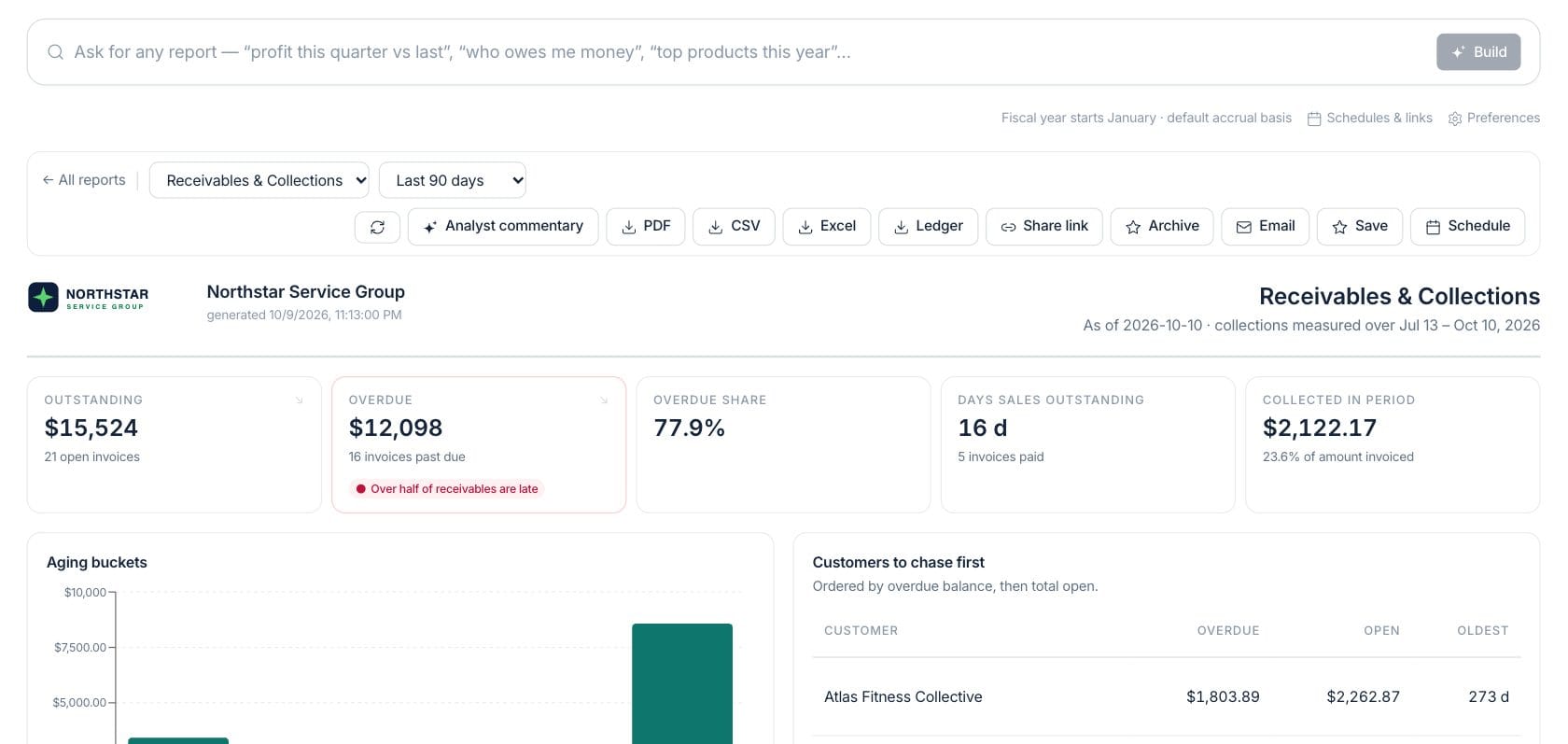Screen dimensions: 1568x744
Task: Generate Analyst commentary
Action: 503,227
